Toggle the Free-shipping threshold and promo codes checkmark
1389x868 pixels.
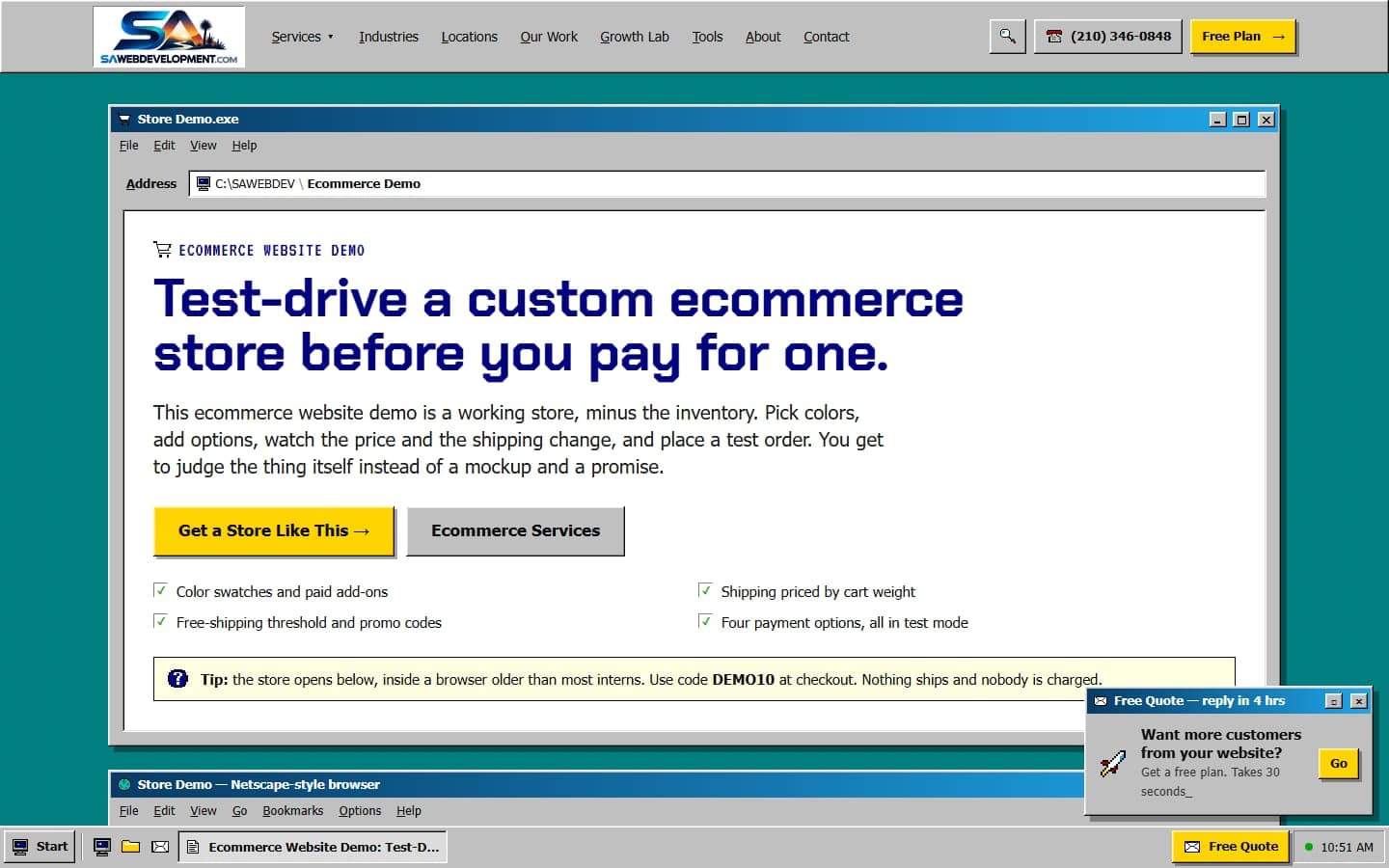coord(160,621)
